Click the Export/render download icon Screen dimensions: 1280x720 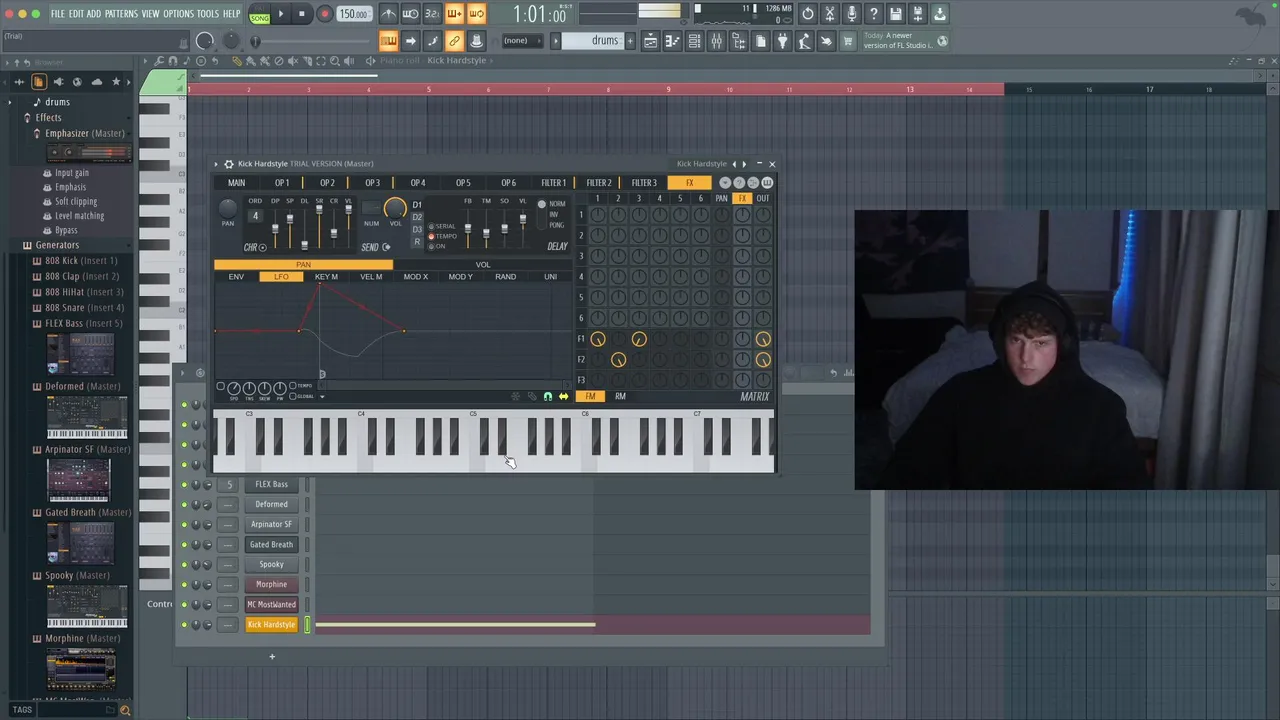click(940, 14)
